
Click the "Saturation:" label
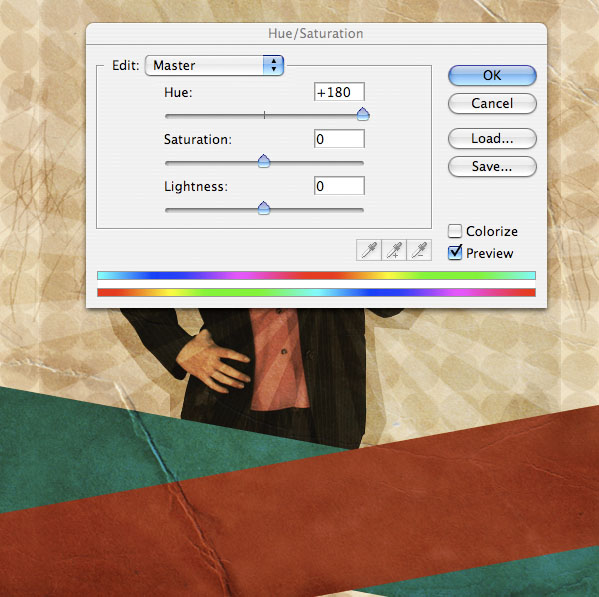198,139
